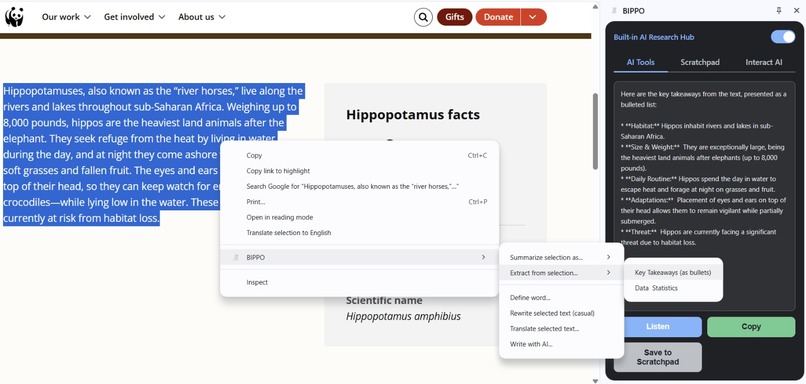806x384 pixels.
Task: Pin the BIPPO side panel
Action: tap(779, 10)
